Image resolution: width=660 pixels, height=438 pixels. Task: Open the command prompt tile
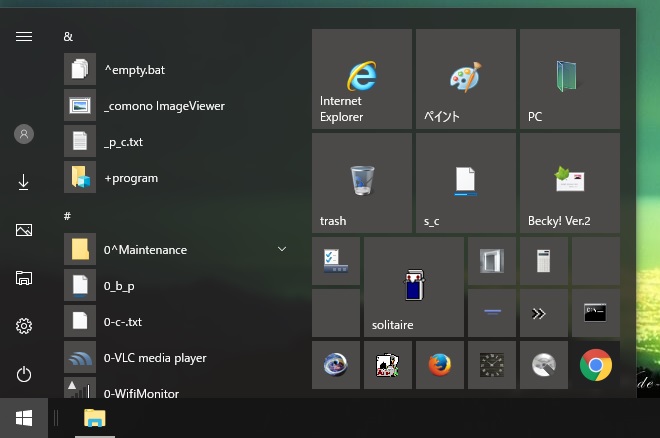pyautogui.click(x=596, y=313)
